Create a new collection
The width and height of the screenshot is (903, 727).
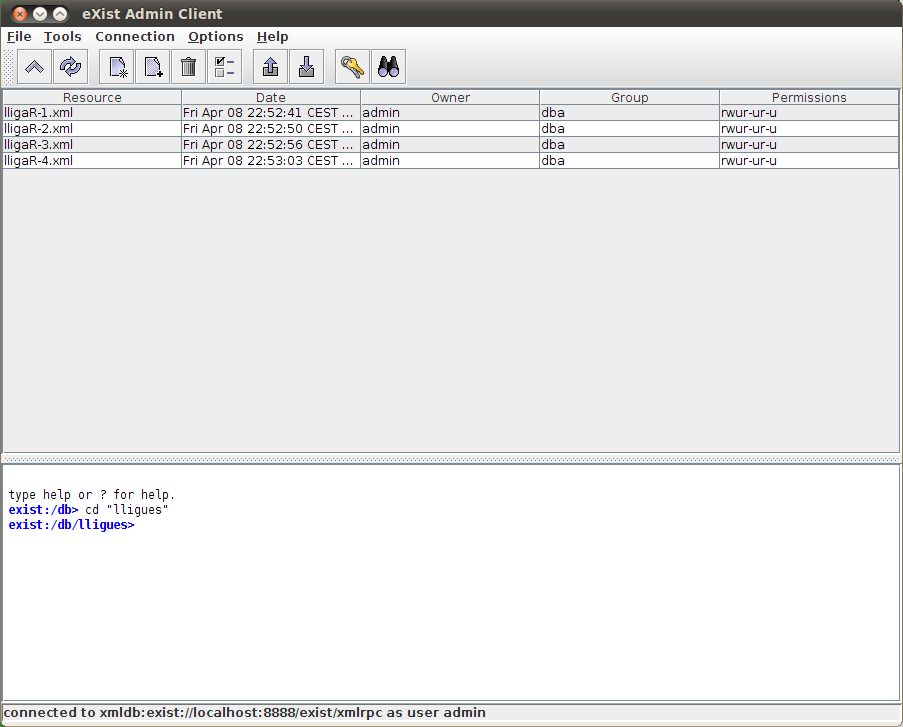click(x=118, y=67)
